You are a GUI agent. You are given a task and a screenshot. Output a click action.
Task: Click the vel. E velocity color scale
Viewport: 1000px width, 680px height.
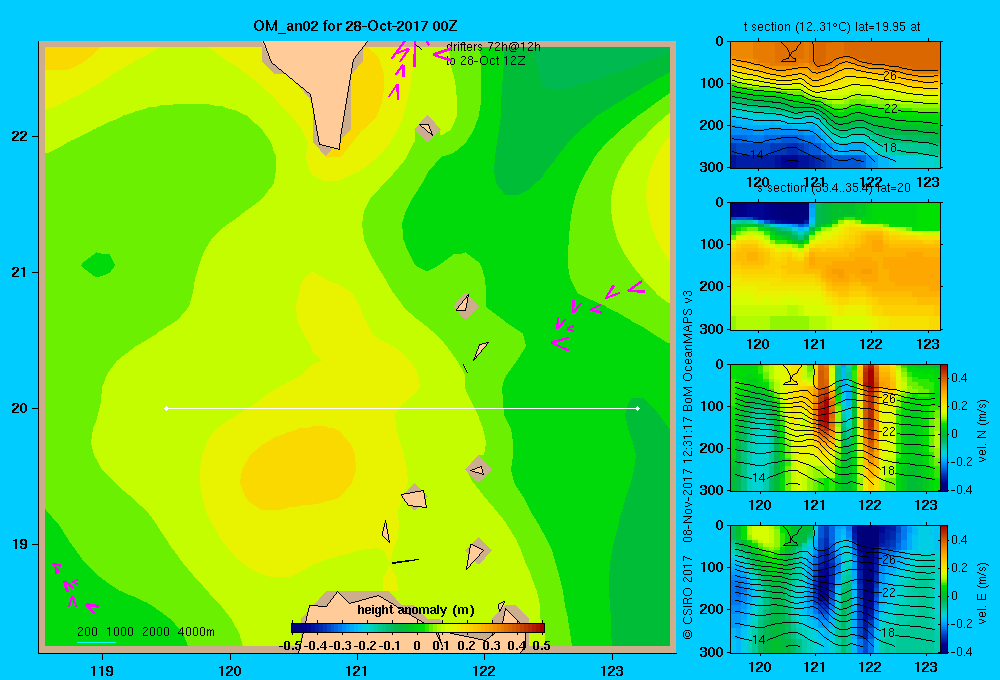point(944,589)
